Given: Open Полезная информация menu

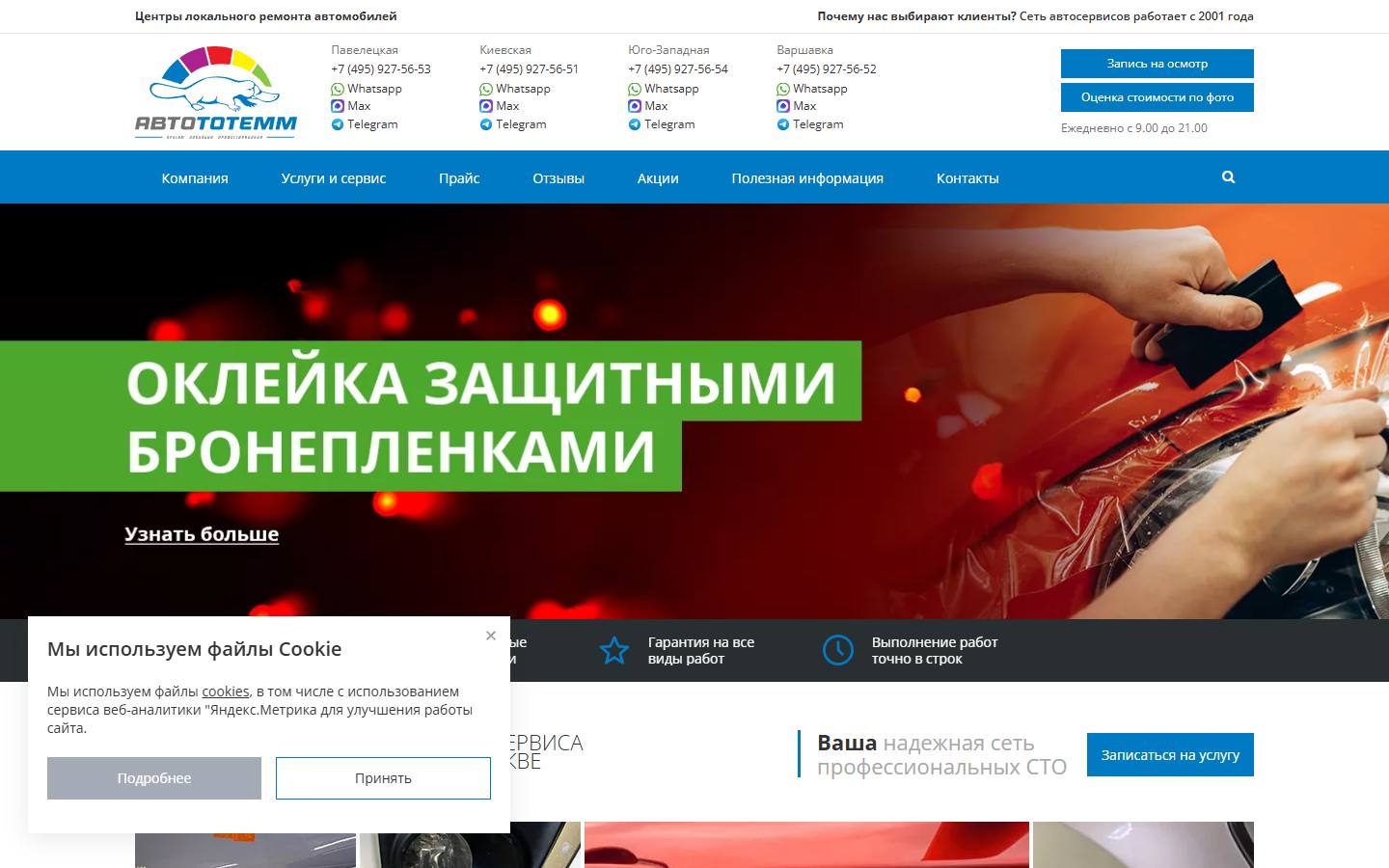Looking at the screenshot, I should pos(807,177).
